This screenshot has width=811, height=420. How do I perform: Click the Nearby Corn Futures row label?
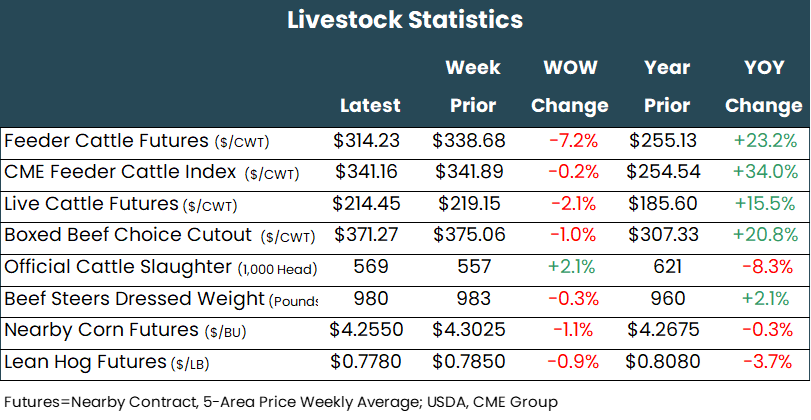[125, 331]
